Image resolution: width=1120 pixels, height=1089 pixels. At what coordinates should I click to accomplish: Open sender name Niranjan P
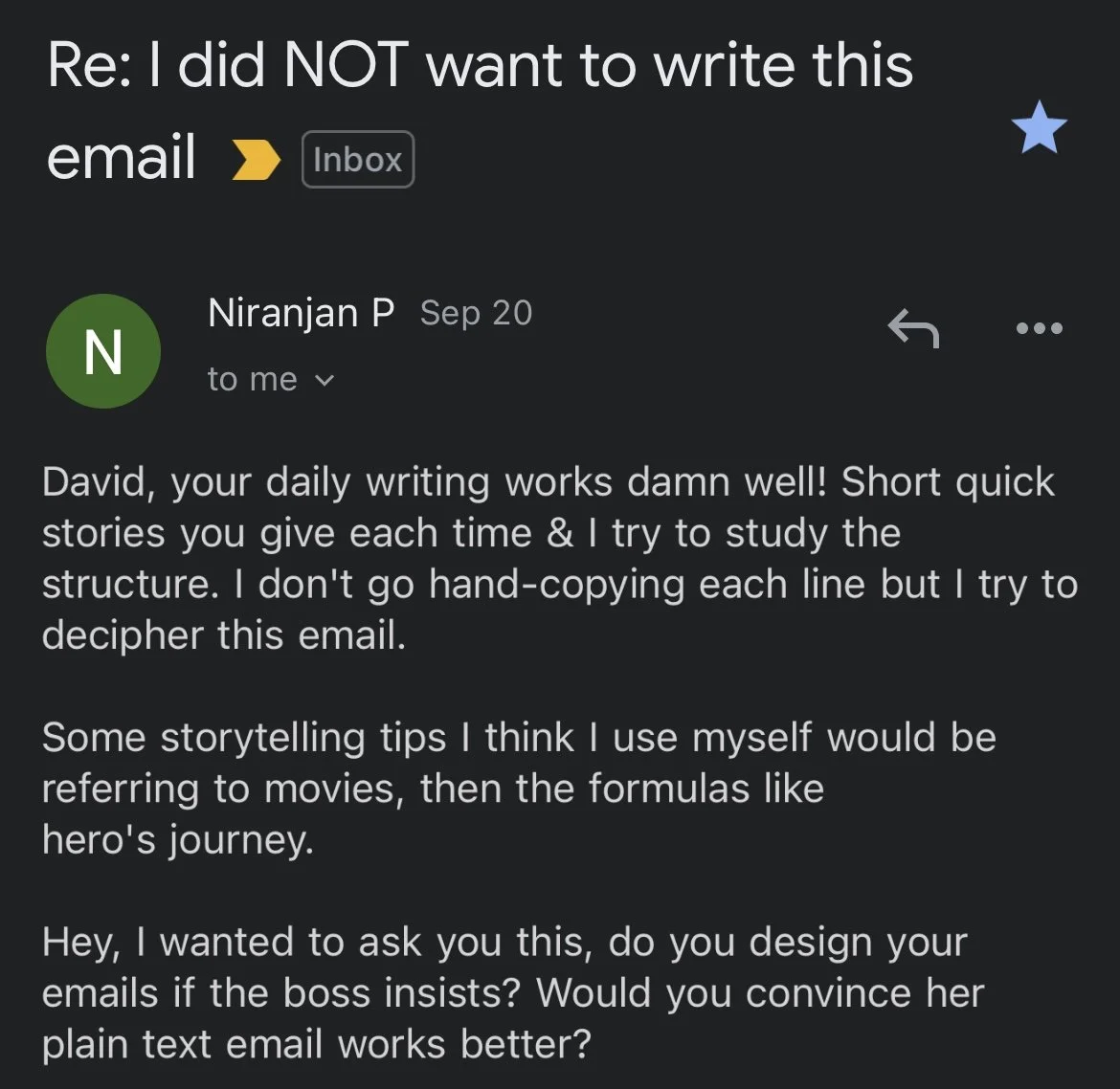point(301,313)
